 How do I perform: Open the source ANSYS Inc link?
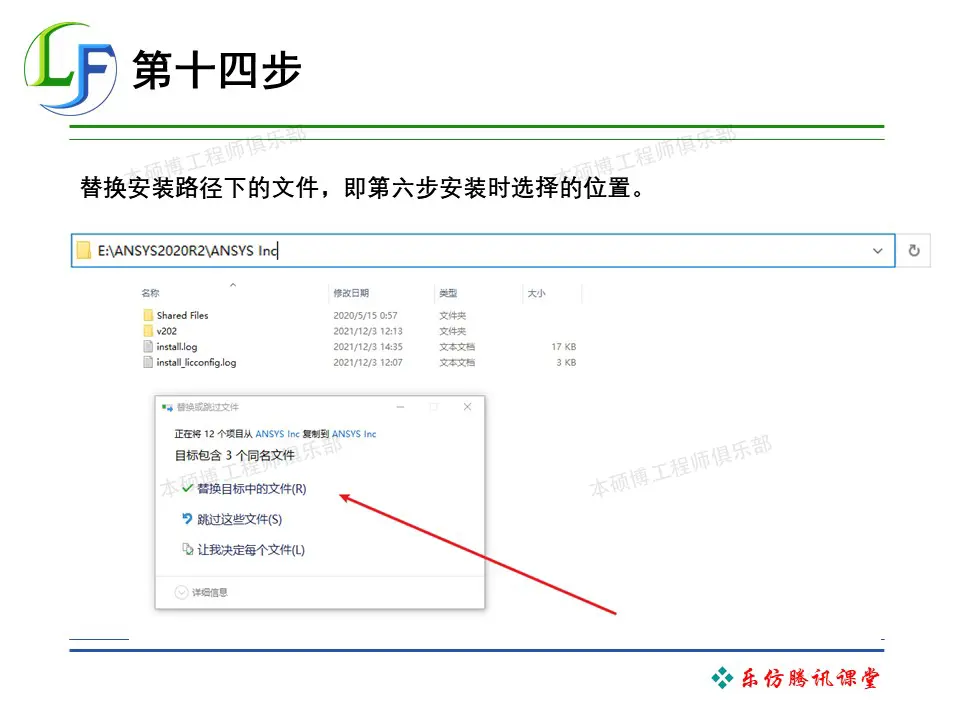(x=277, y=434)
